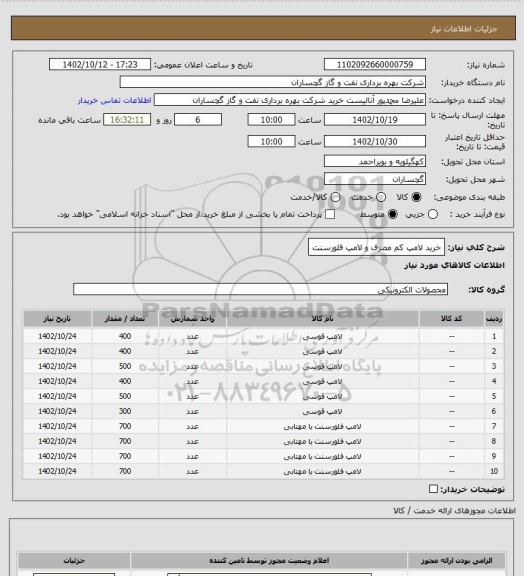Click the response deadline date 1402/10/19
This screenshot has width=524, height=576.
(375, 120)
